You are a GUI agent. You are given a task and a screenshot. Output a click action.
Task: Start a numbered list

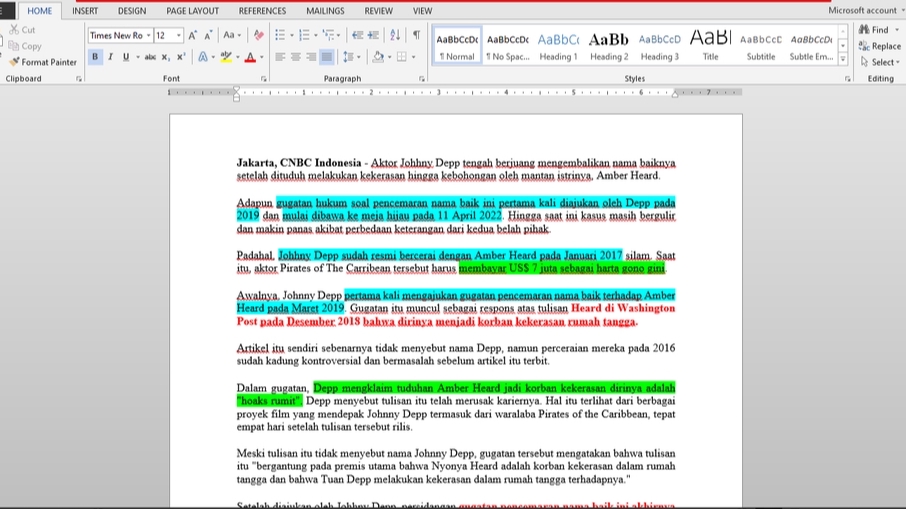click(305, 35)
